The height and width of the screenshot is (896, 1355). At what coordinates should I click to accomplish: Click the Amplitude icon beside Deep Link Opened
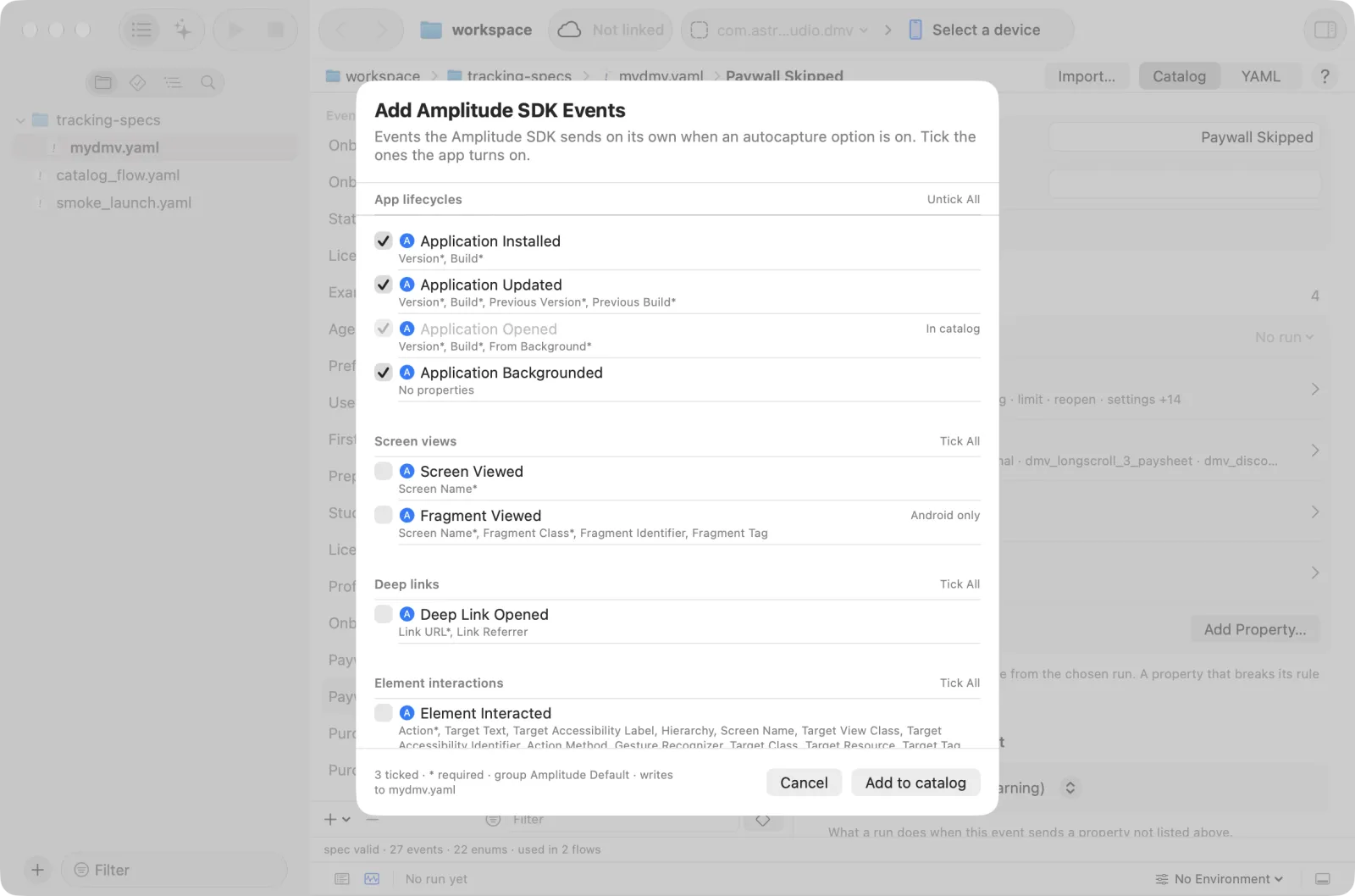(x=407, y=614)
